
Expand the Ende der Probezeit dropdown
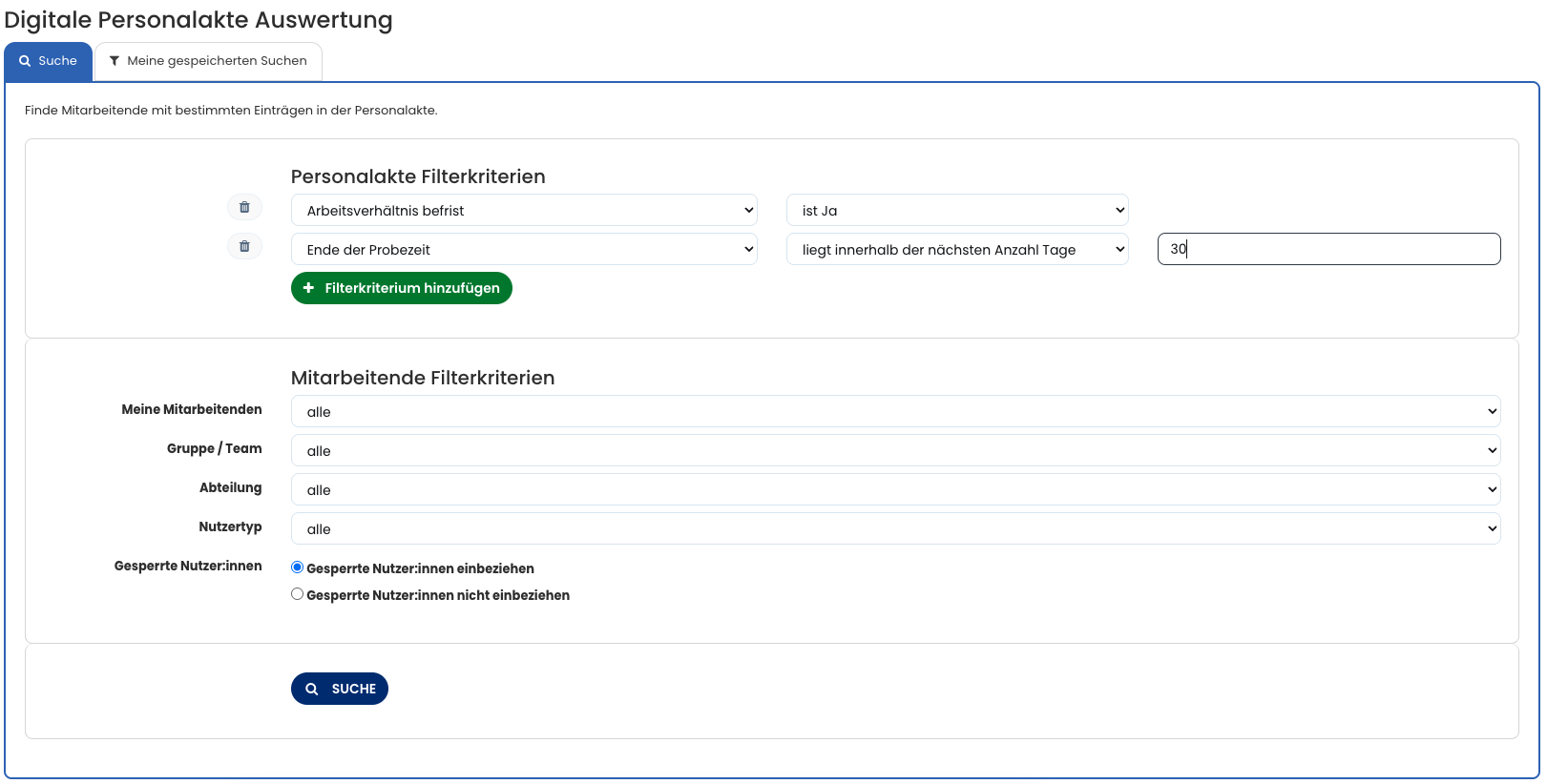[523, 250]
